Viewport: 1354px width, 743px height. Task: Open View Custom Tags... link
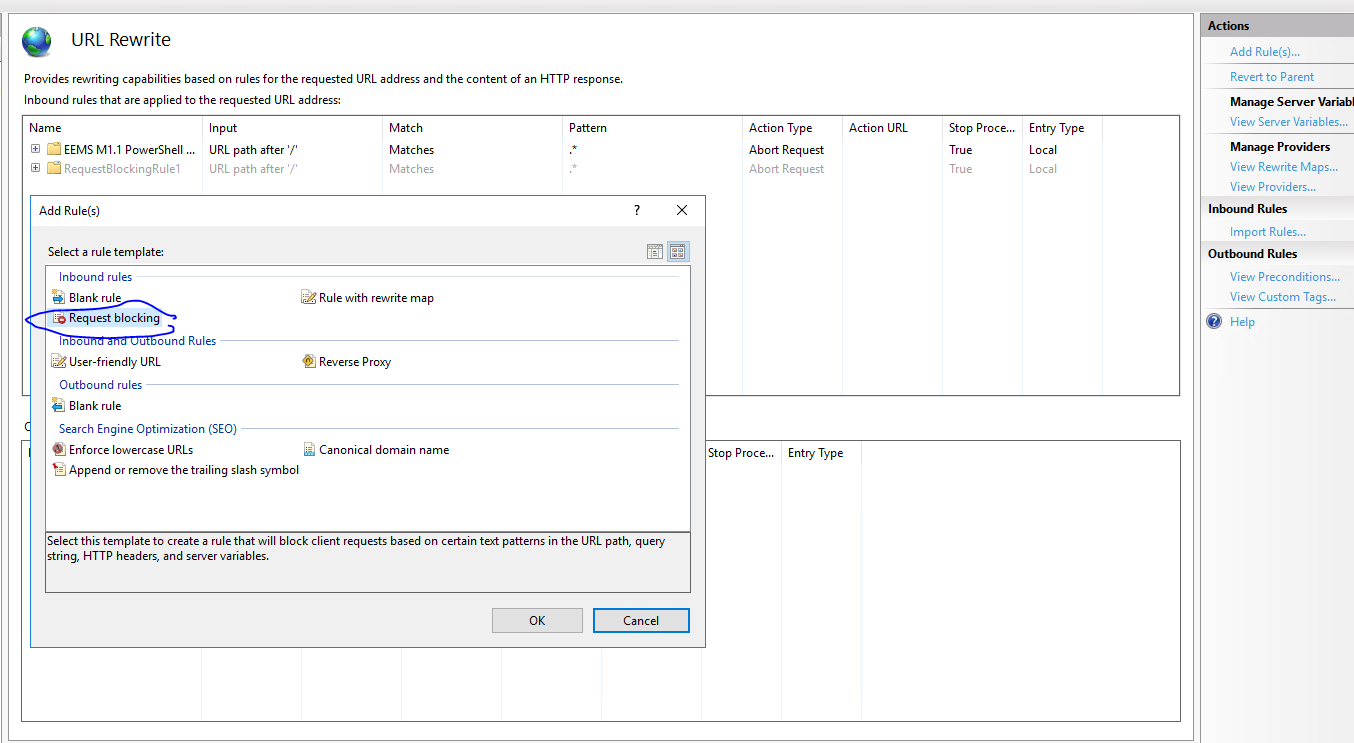click(1283, 297)
